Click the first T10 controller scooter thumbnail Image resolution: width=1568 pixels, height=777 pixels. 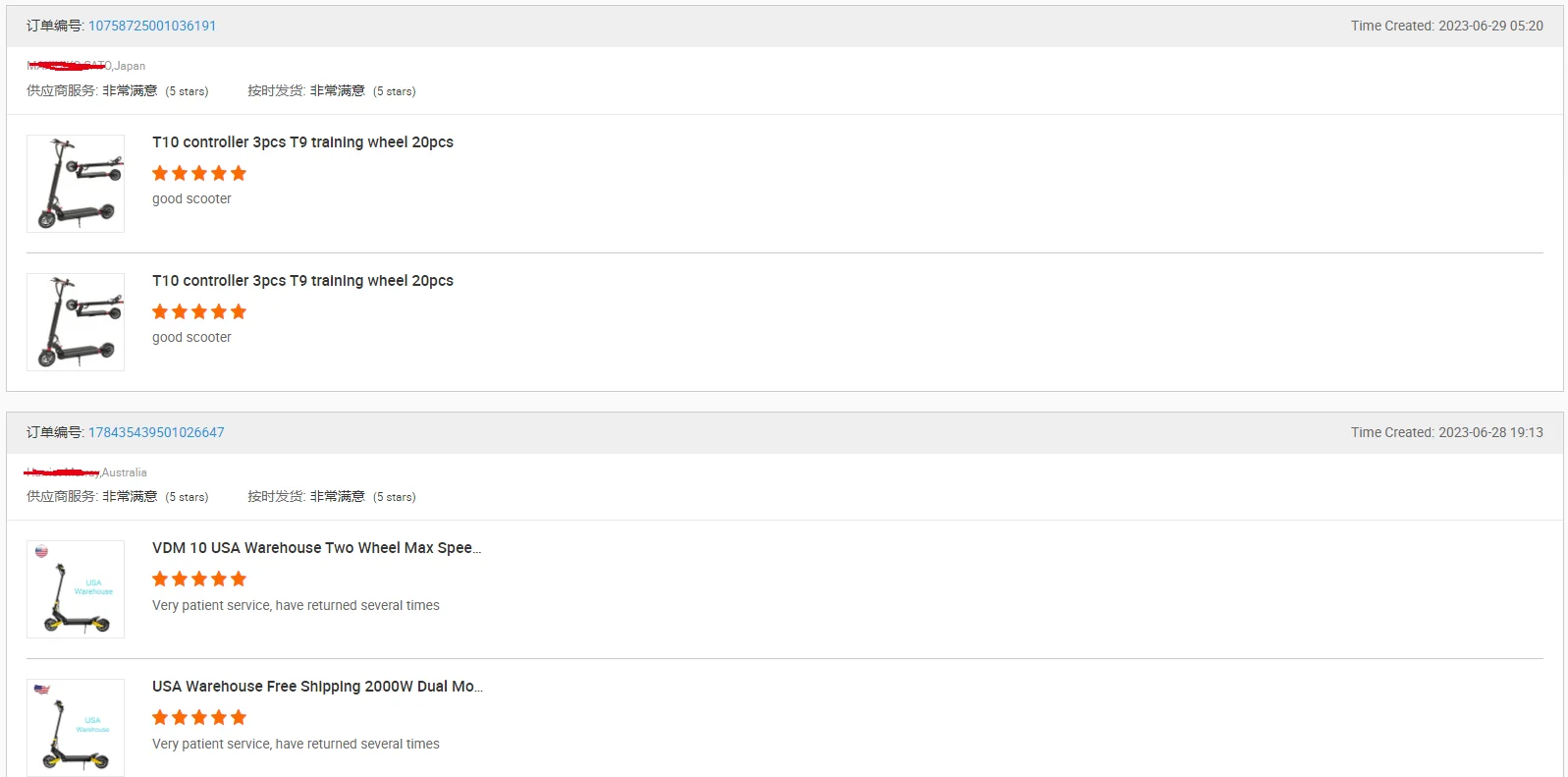[x=76, y=184]
